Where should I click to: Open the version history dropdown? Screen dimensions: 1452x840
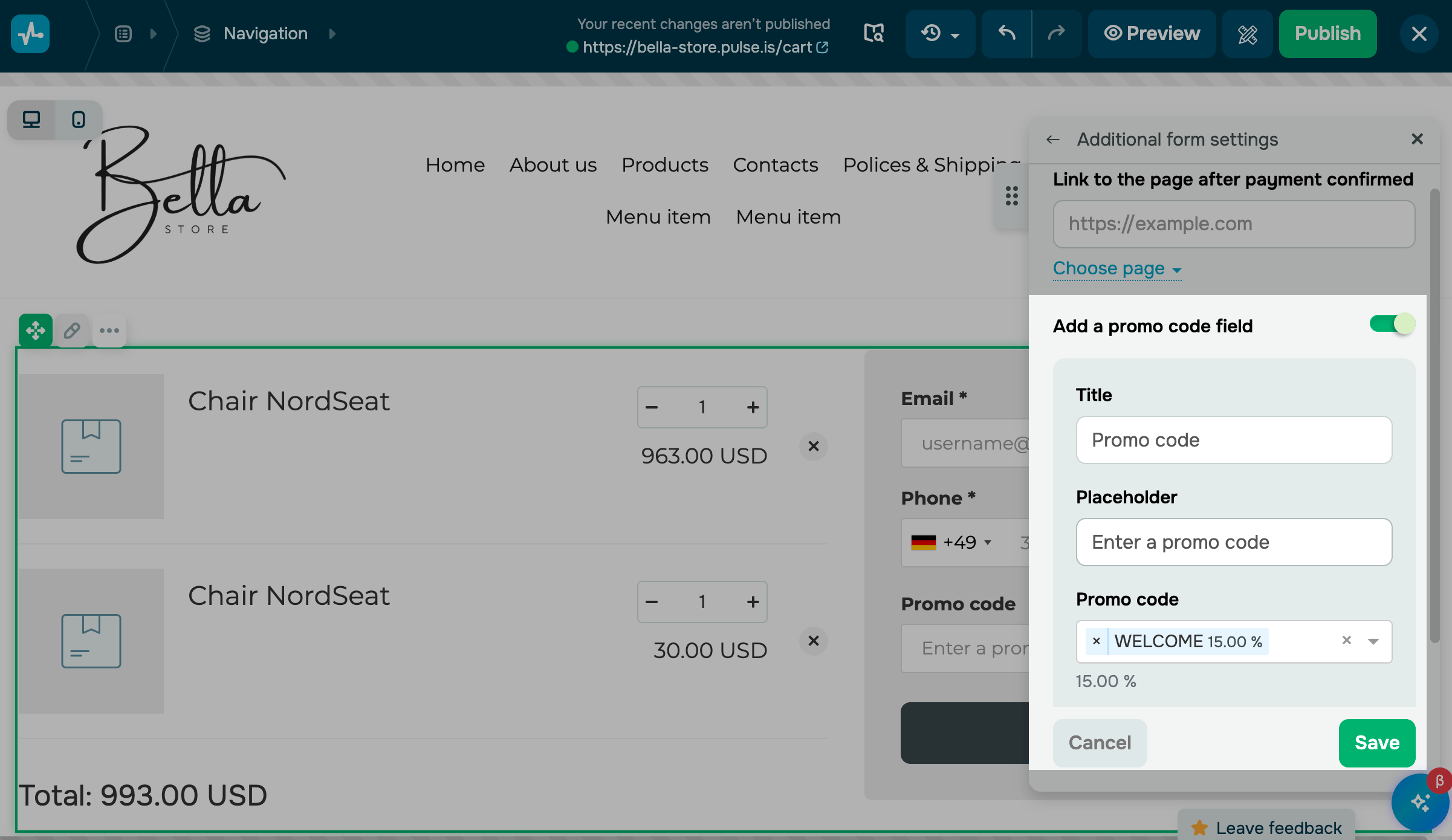(940, 33)
